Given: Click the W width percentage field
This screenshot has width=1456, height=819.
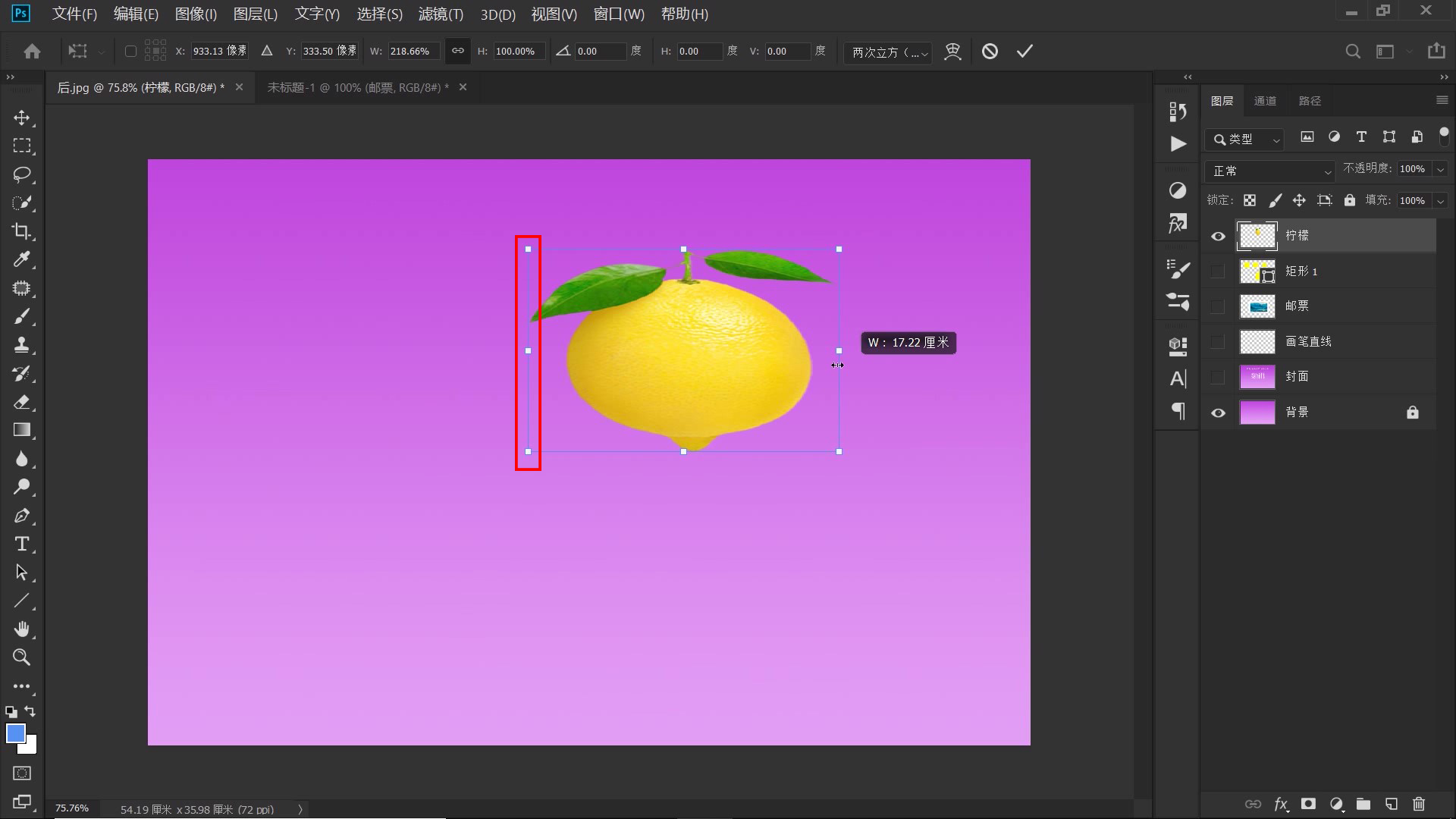Looking at the screenshot, I should pos(413,51).
